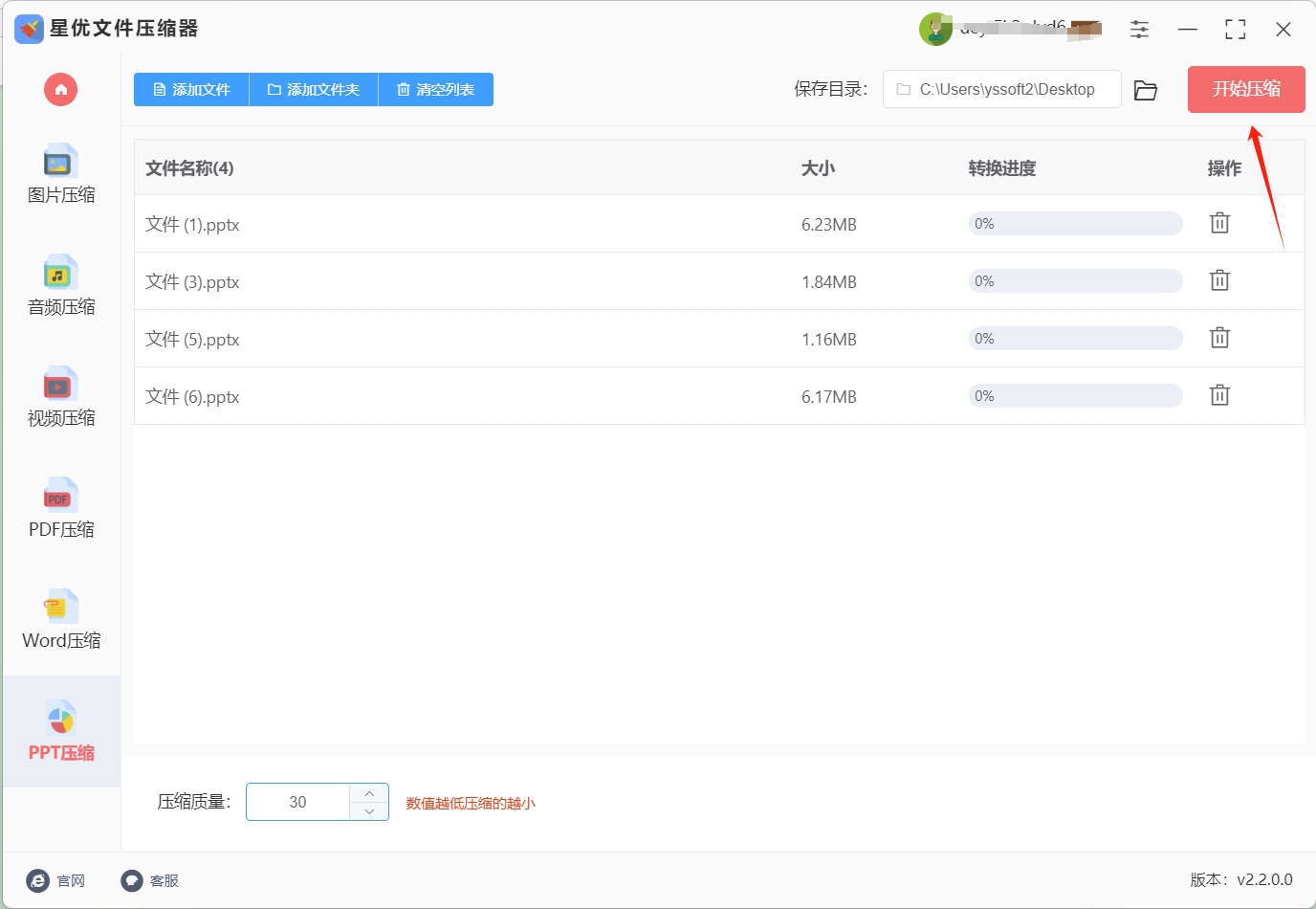Screen dimensions: 1316x909
Task: Click the 文件名称(4) column header
Action: click(x=189, y=168)
